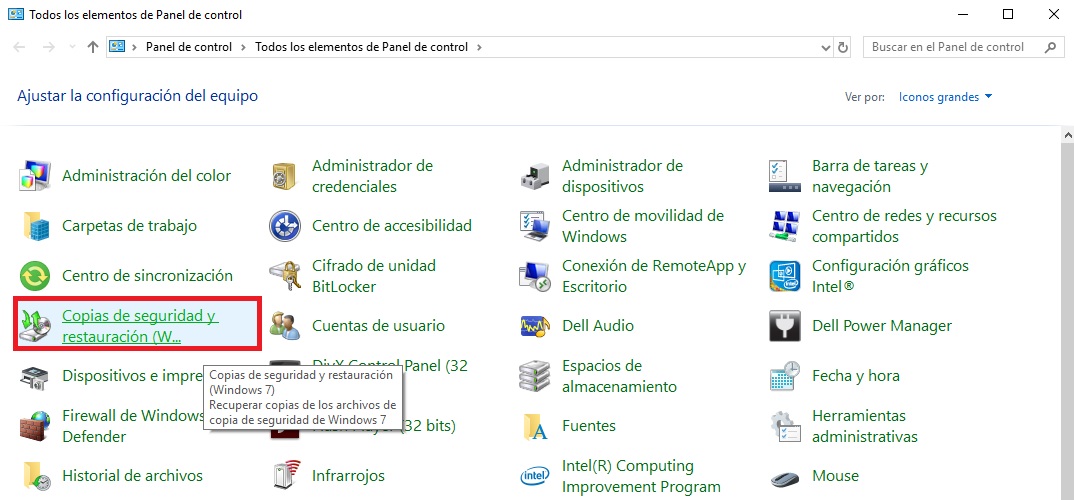
Task: Click the Firewall de Windows Defender icon
Action: [x=35, y=426]
